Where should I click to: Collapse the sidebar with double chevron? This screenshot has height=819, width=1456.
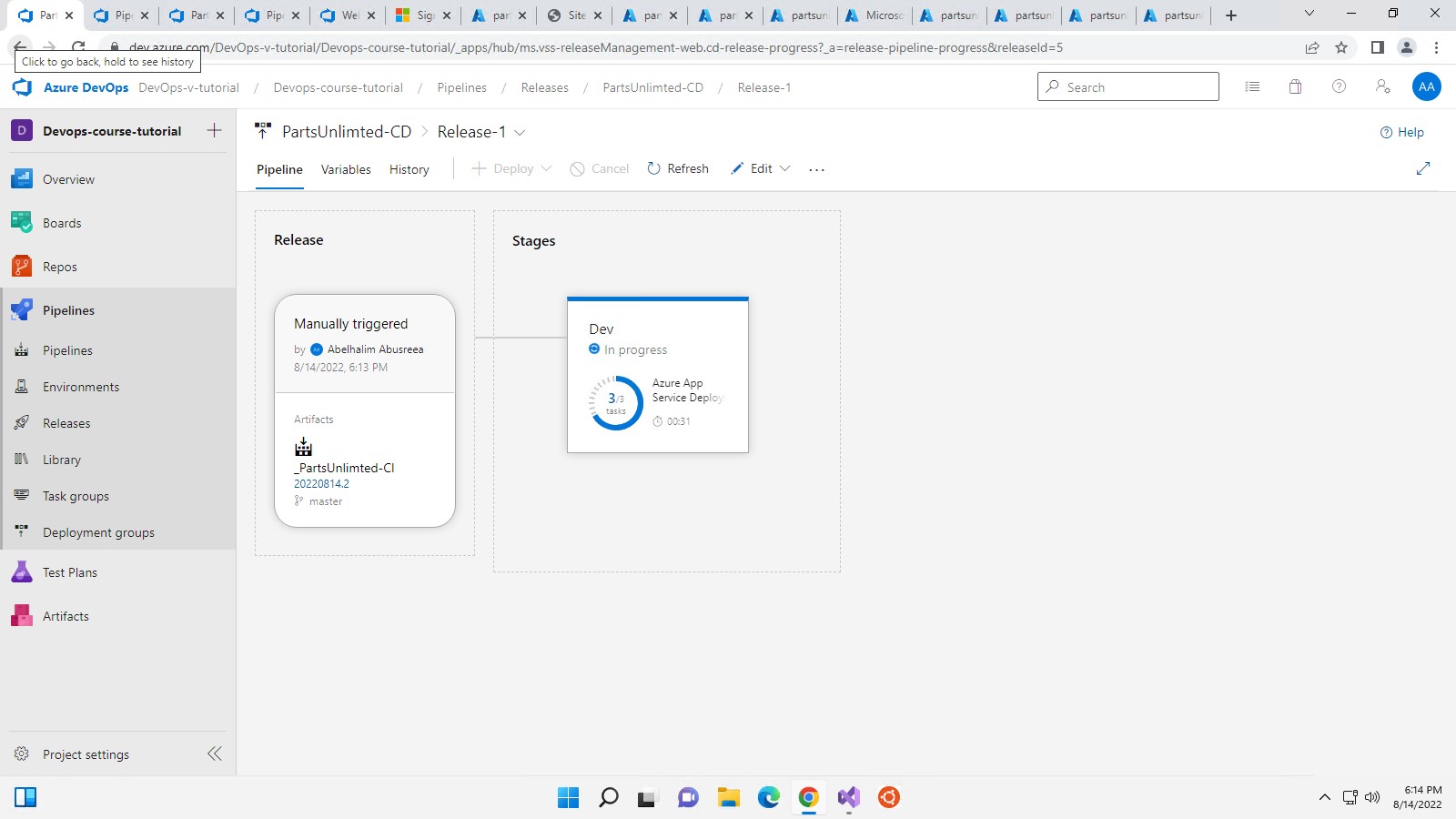215,753
